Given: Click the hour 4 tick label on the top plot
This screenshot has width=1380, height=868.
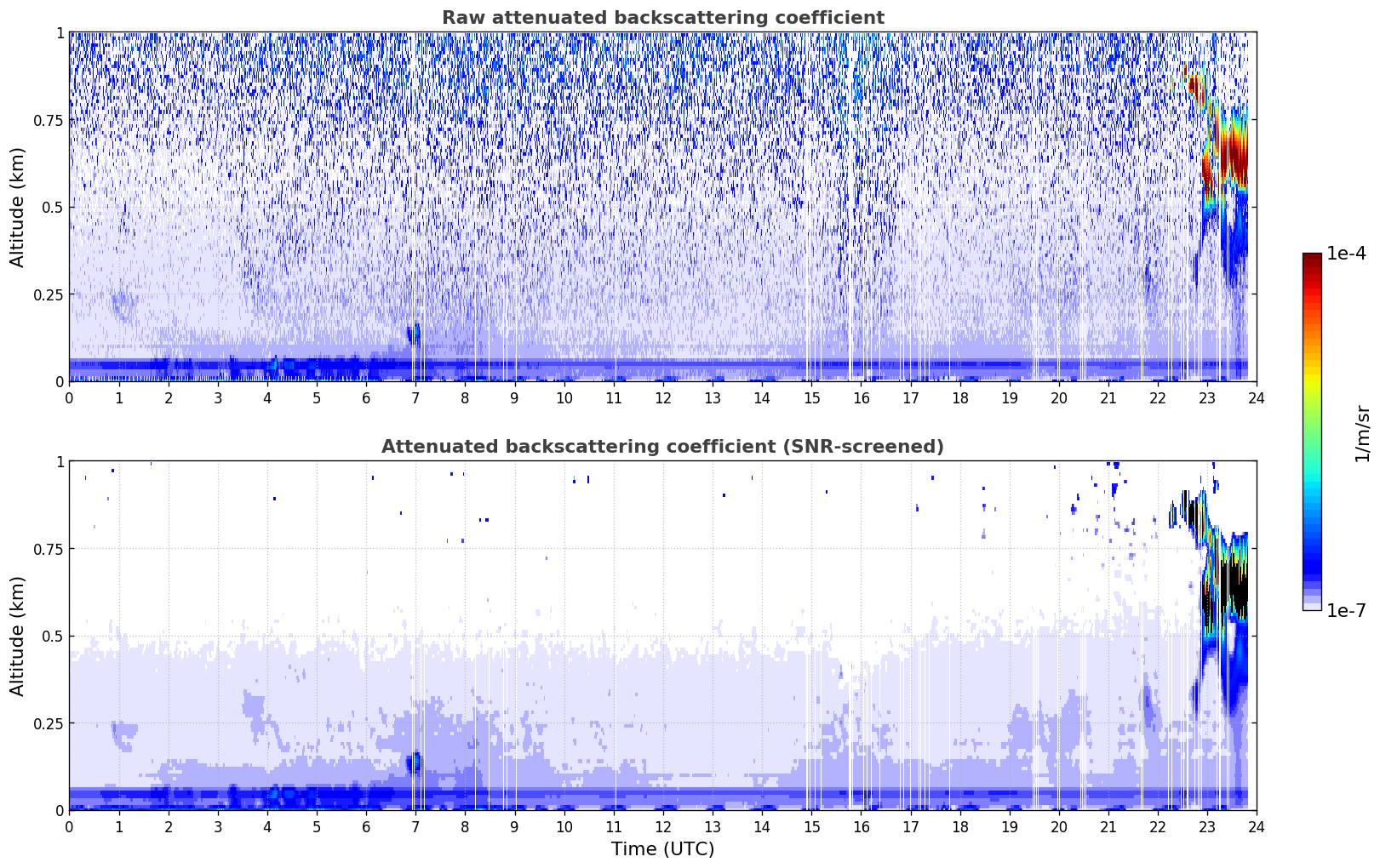Looking at the screenshot, I should [267, 397].
